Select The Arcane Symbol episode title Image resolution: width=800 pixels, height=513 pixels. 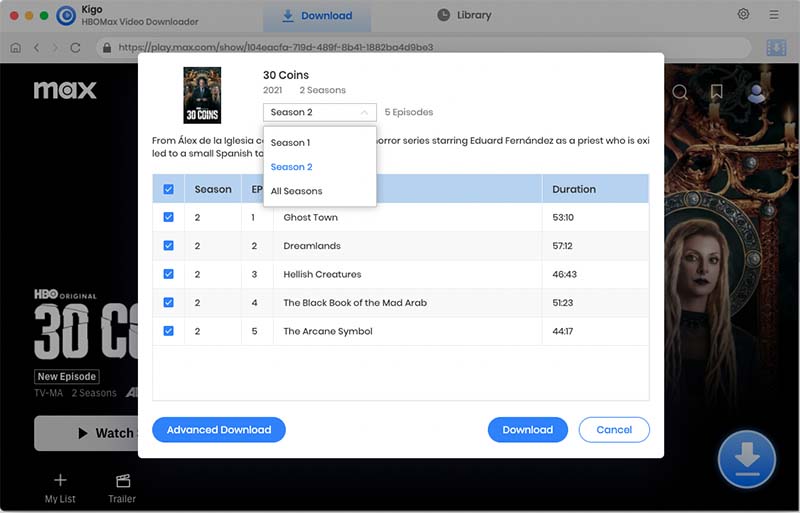328,331
